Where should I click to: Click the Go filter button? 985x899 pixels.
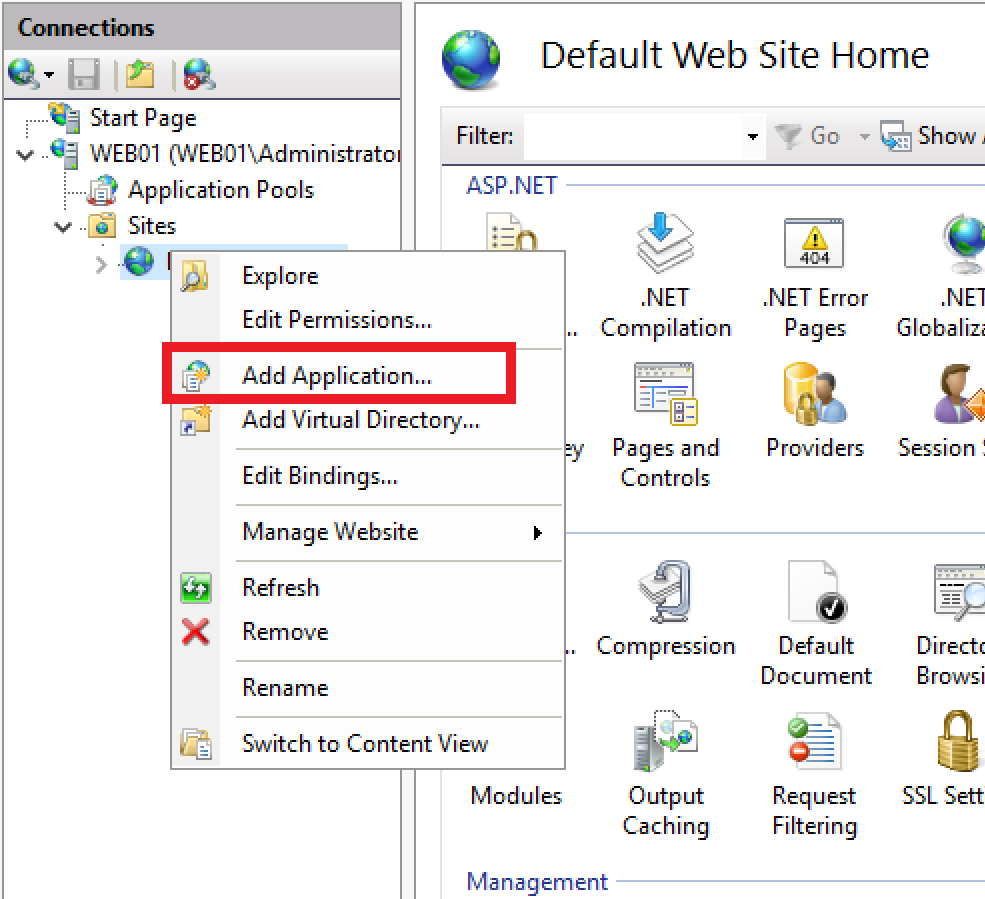(807, 136)
